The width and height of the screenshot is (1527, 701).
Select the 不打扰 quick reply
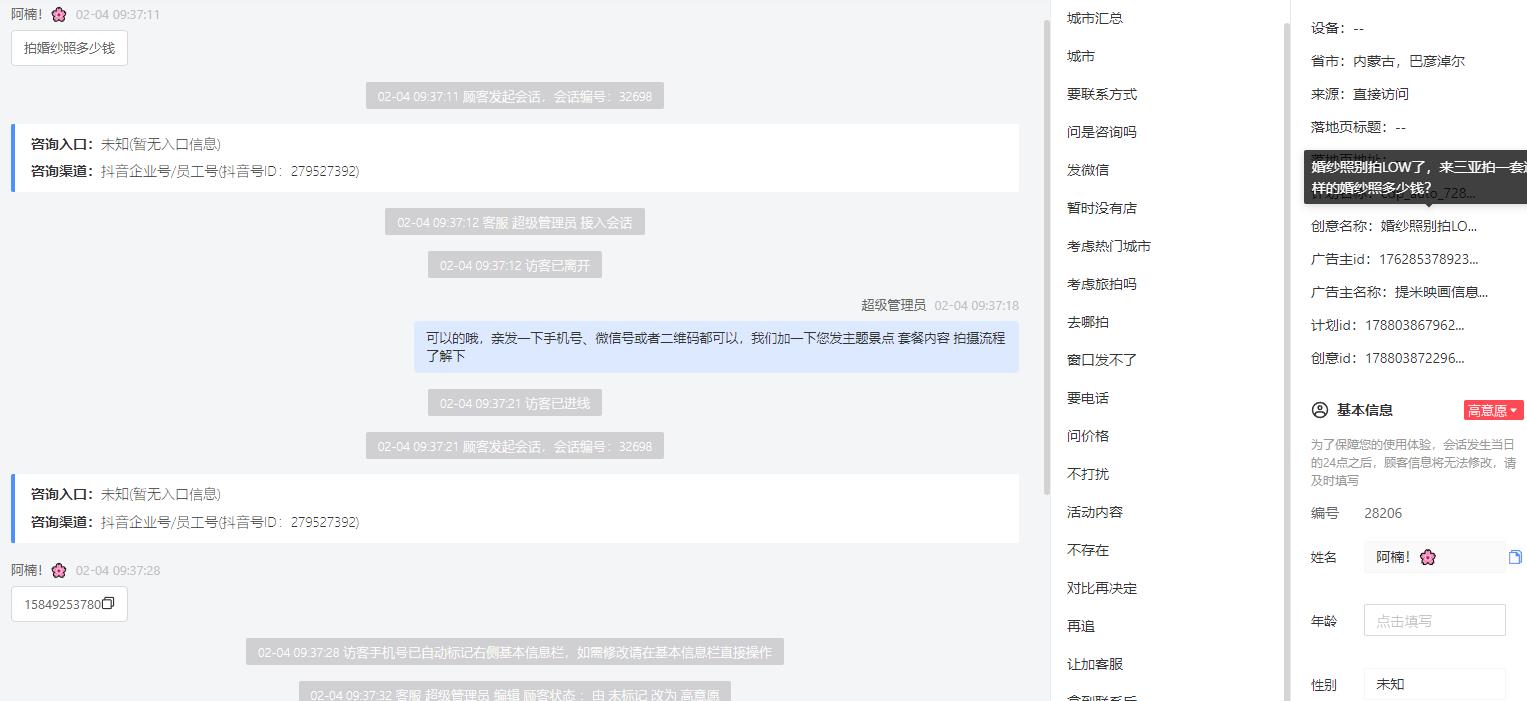[1087, 474]
